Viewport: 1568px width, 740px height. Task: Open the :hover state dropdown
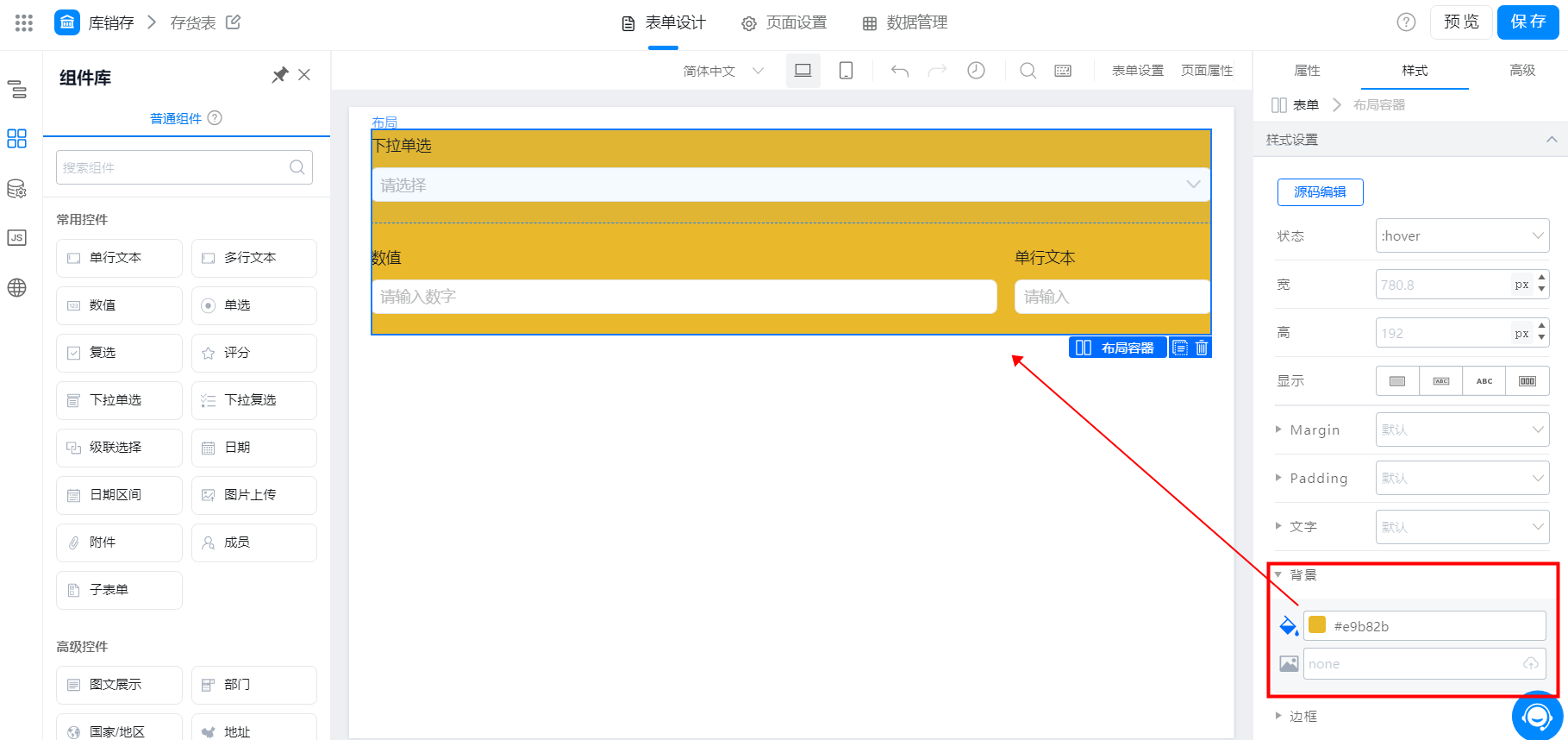(1462, 235)
